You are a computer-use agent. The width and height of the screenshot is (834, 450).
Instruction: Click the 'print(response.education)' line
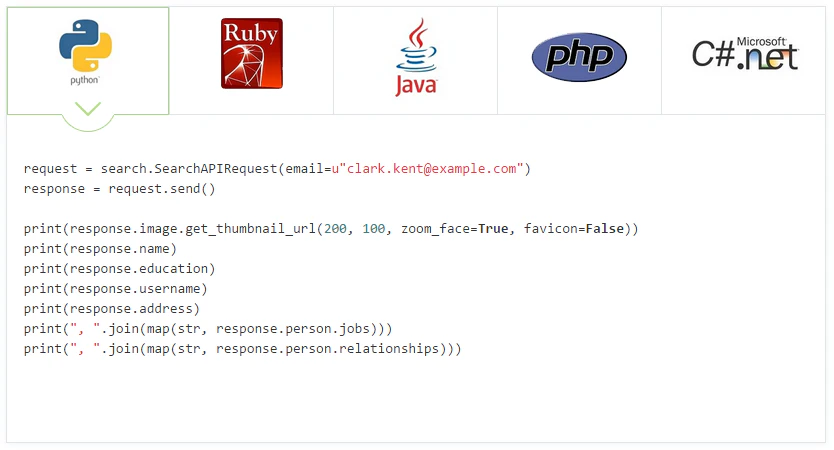point(120,269)
